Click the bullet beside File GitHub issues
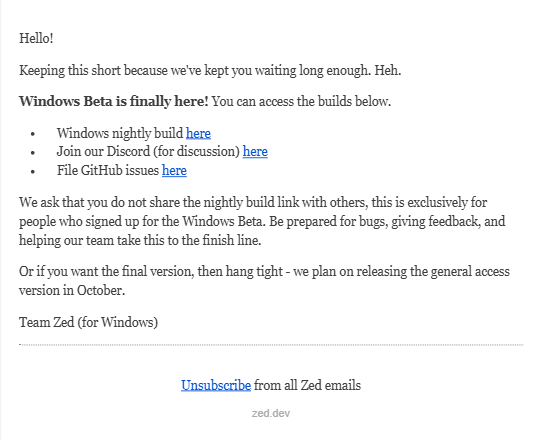Viewport: 539px width, 440px height. (x=33, y=171)
